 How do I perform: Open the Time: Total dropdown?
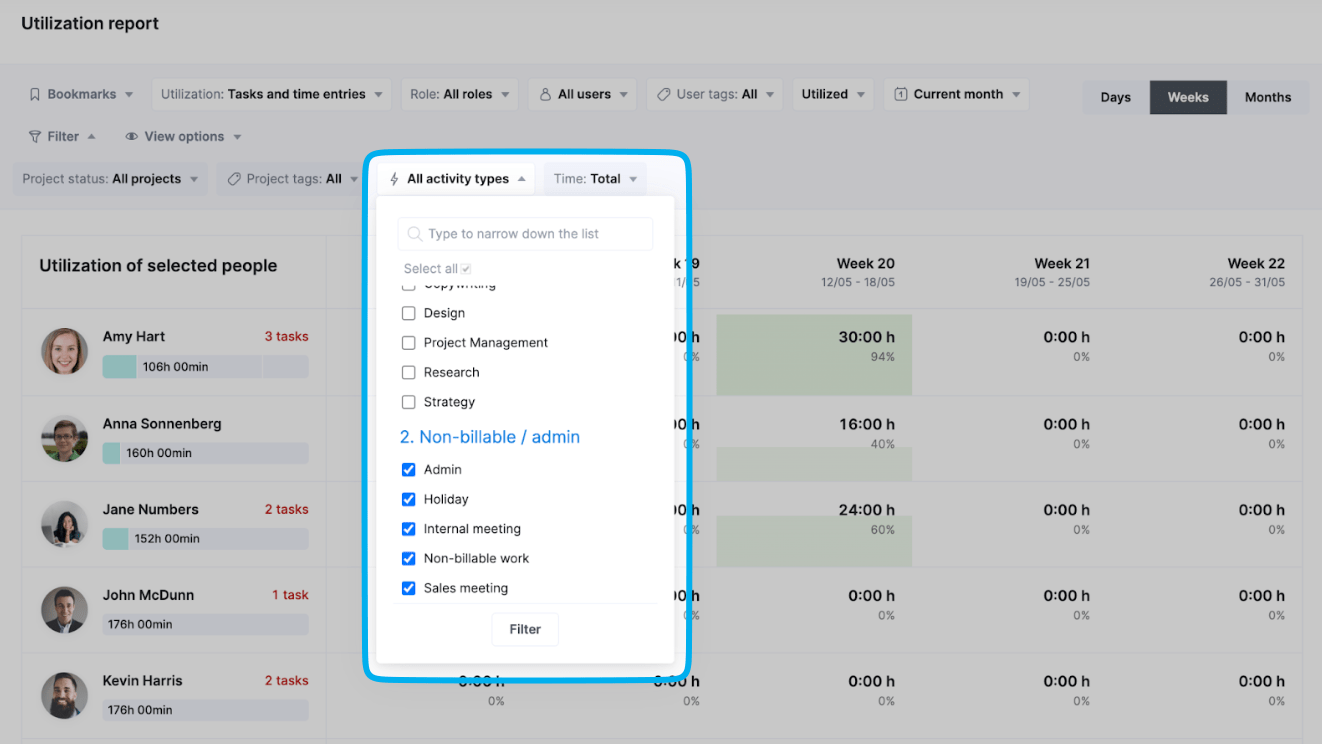(x=595, y=179)
